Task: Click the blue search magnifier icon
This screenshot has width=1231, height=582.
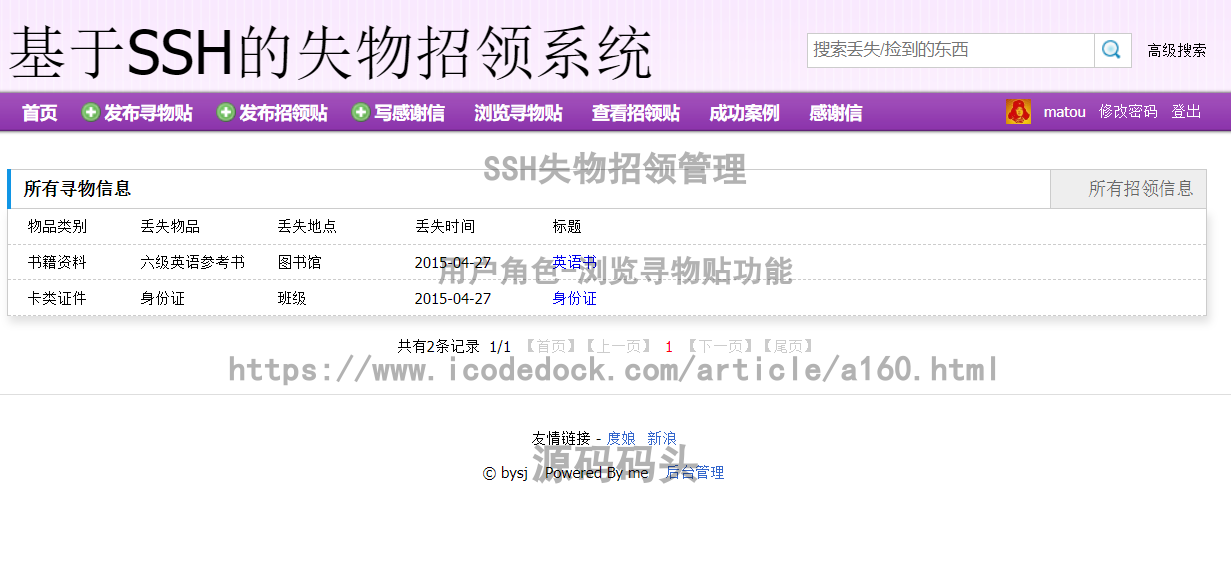Action: [1112, 49]
